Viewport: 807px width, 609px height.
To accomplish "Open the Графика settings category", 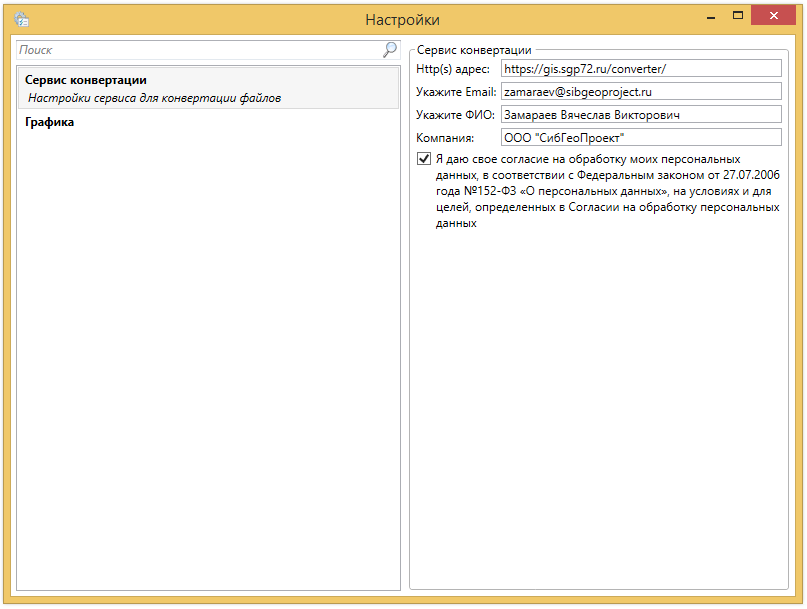I will click(x=50, y=122).
